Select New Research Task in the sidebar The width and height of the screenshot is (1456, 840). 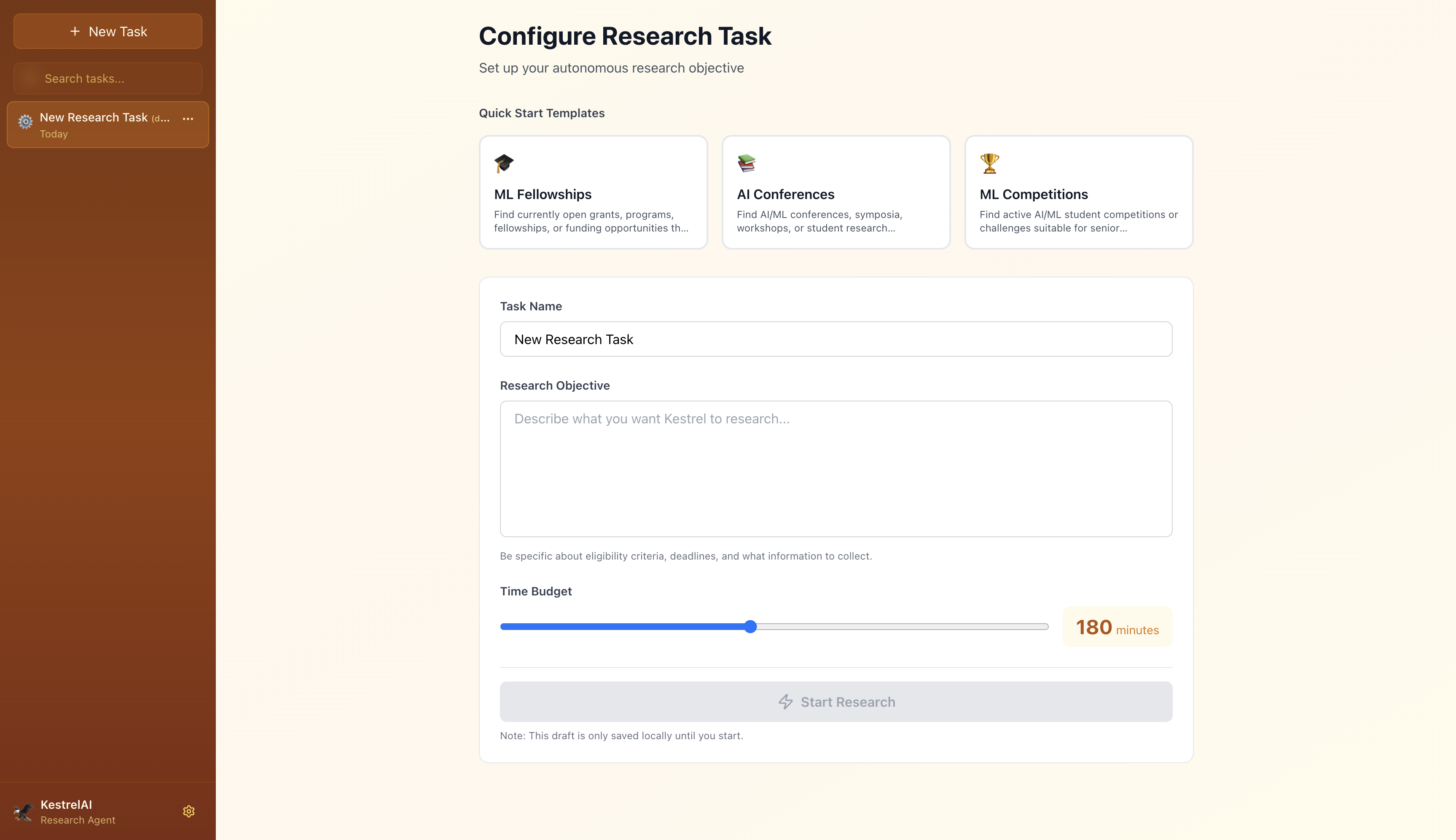[x=98, y=125]
